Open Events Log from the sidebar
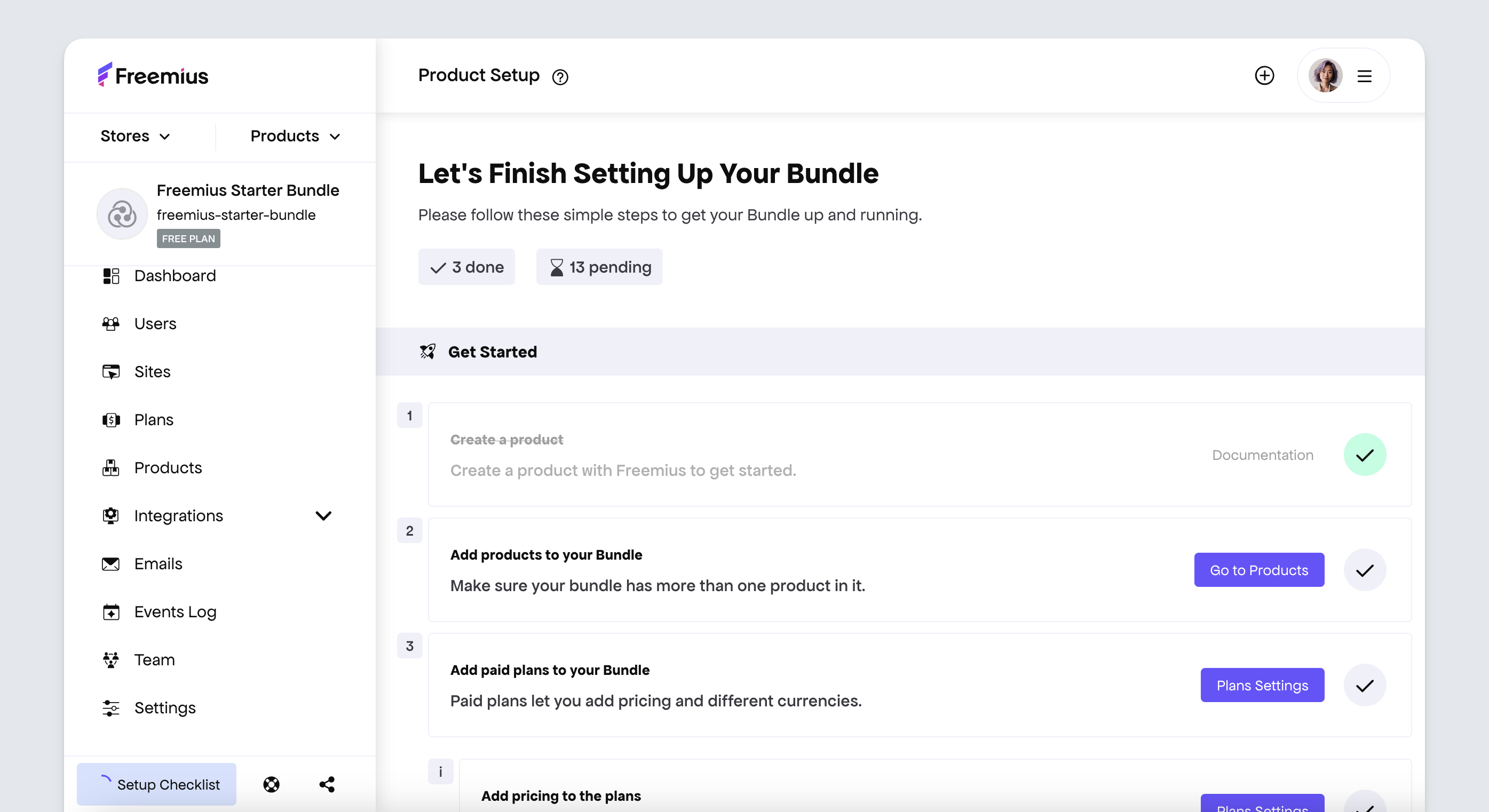1489x812 pixels. pyautogui.click(x=175, y=611)
